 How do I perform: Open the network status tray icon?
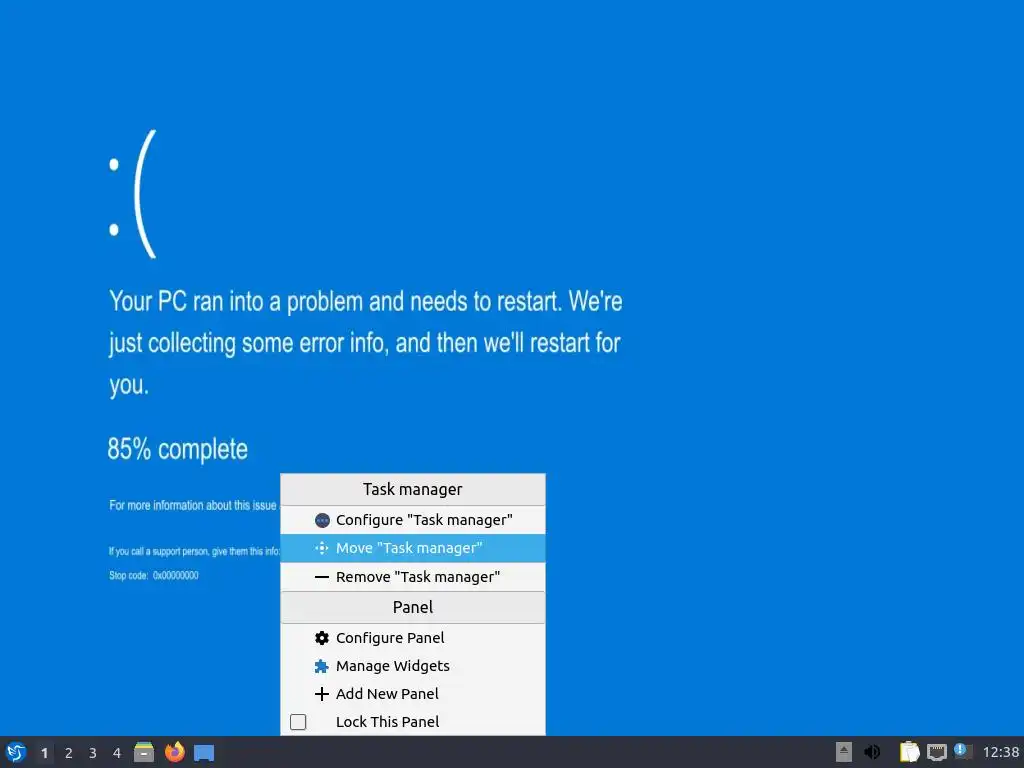click(x=936, y=752)
